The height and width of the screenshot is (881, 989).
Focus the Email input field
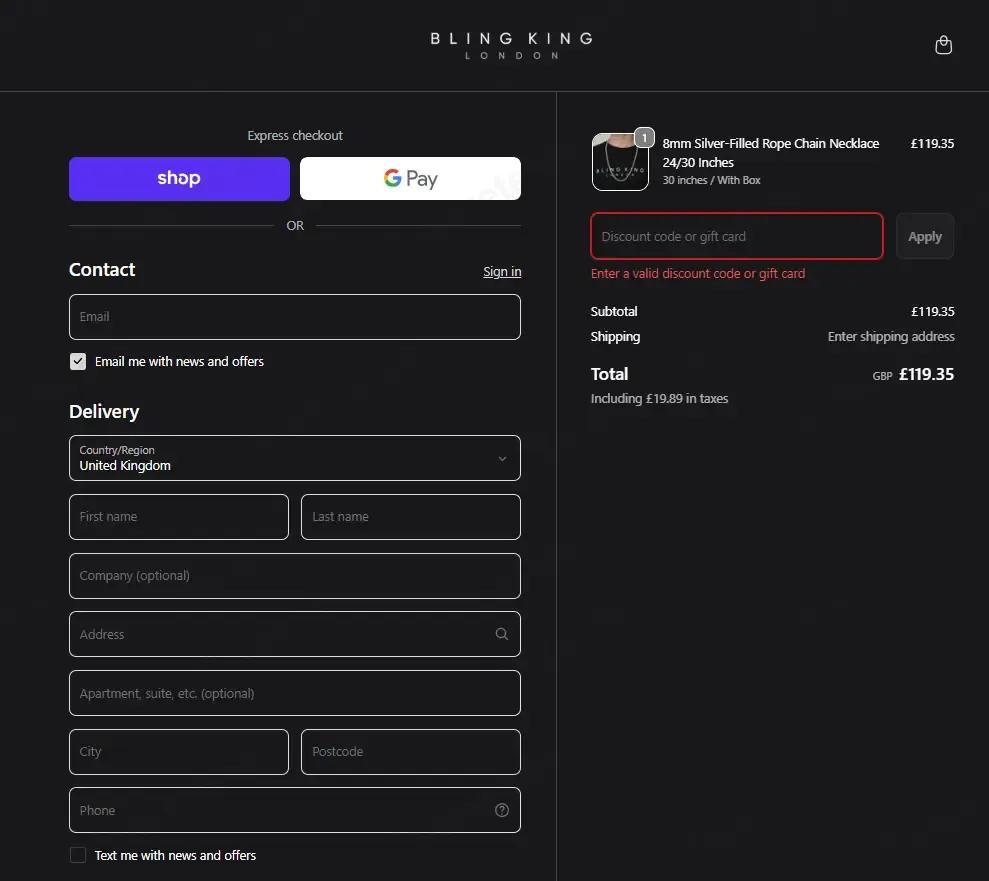click(x=295, y=317)
